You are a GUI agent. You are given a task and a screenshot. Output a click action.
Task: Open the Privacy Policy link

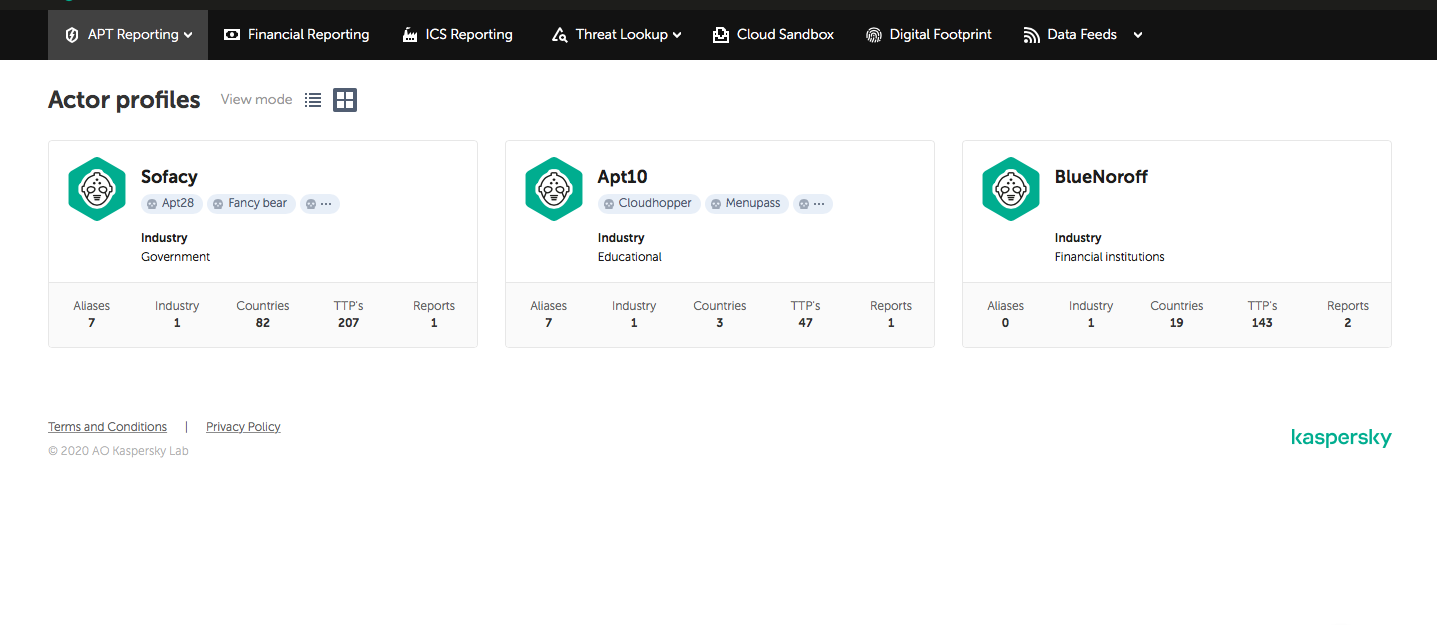pos(243,427)
